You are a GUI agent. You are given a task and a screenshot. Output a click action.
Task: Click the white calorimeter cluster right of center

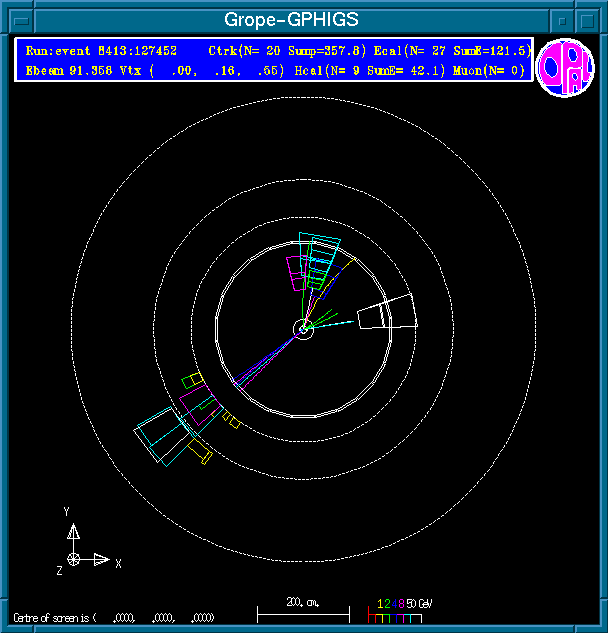tap(387, 313)
